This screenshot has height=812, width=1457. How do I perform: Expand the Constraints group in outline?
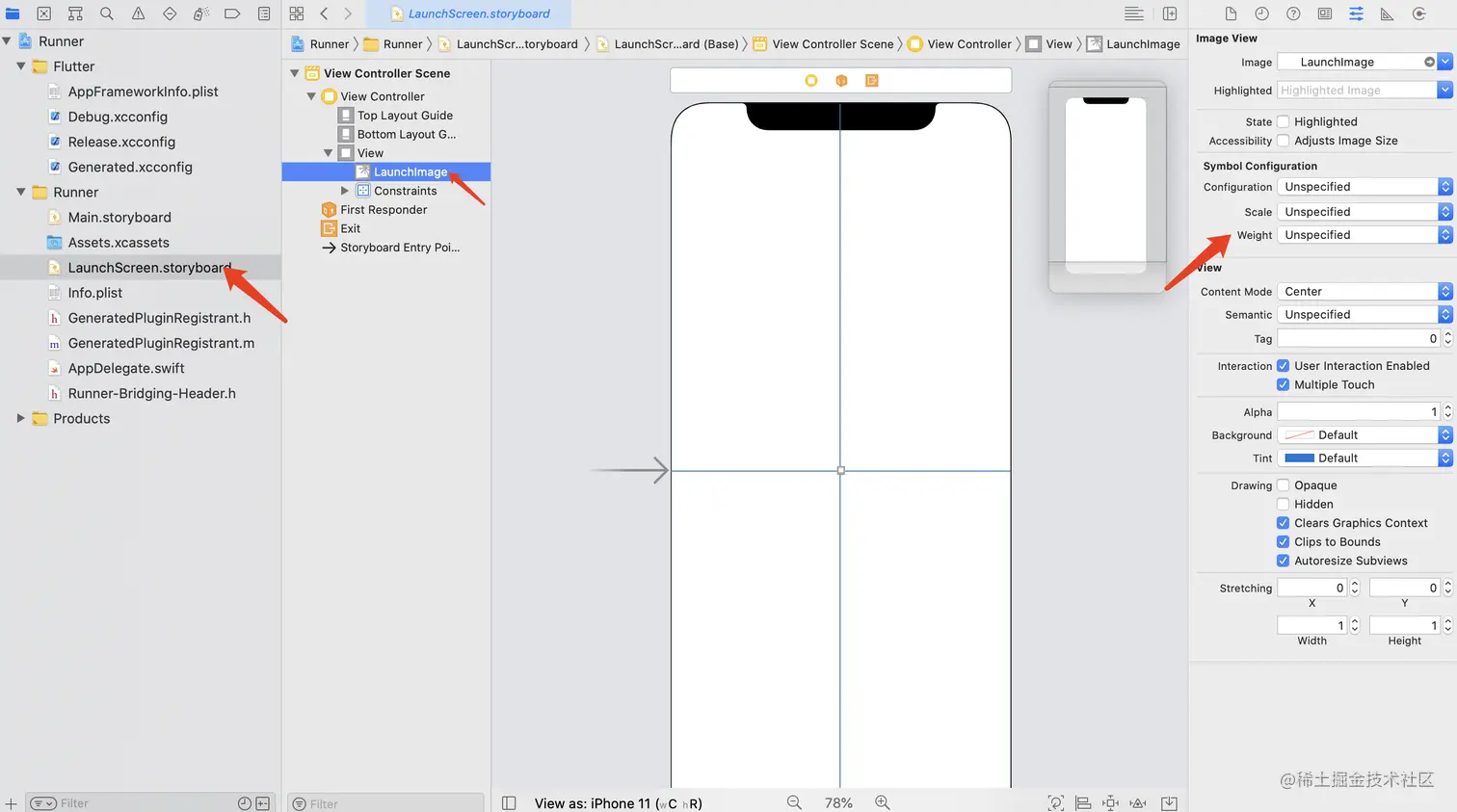[345, 191]
